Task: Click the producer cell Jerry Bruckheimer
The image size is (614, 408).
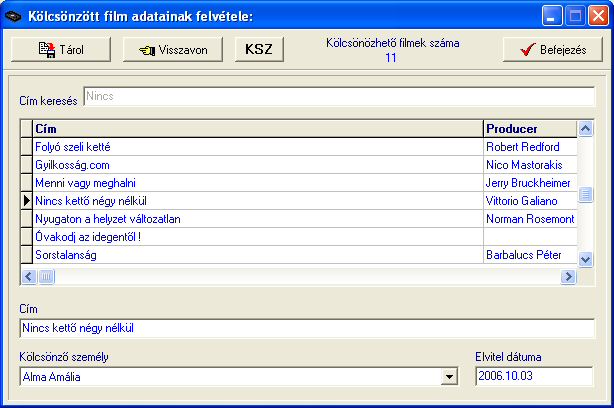Action: (531, 183)
